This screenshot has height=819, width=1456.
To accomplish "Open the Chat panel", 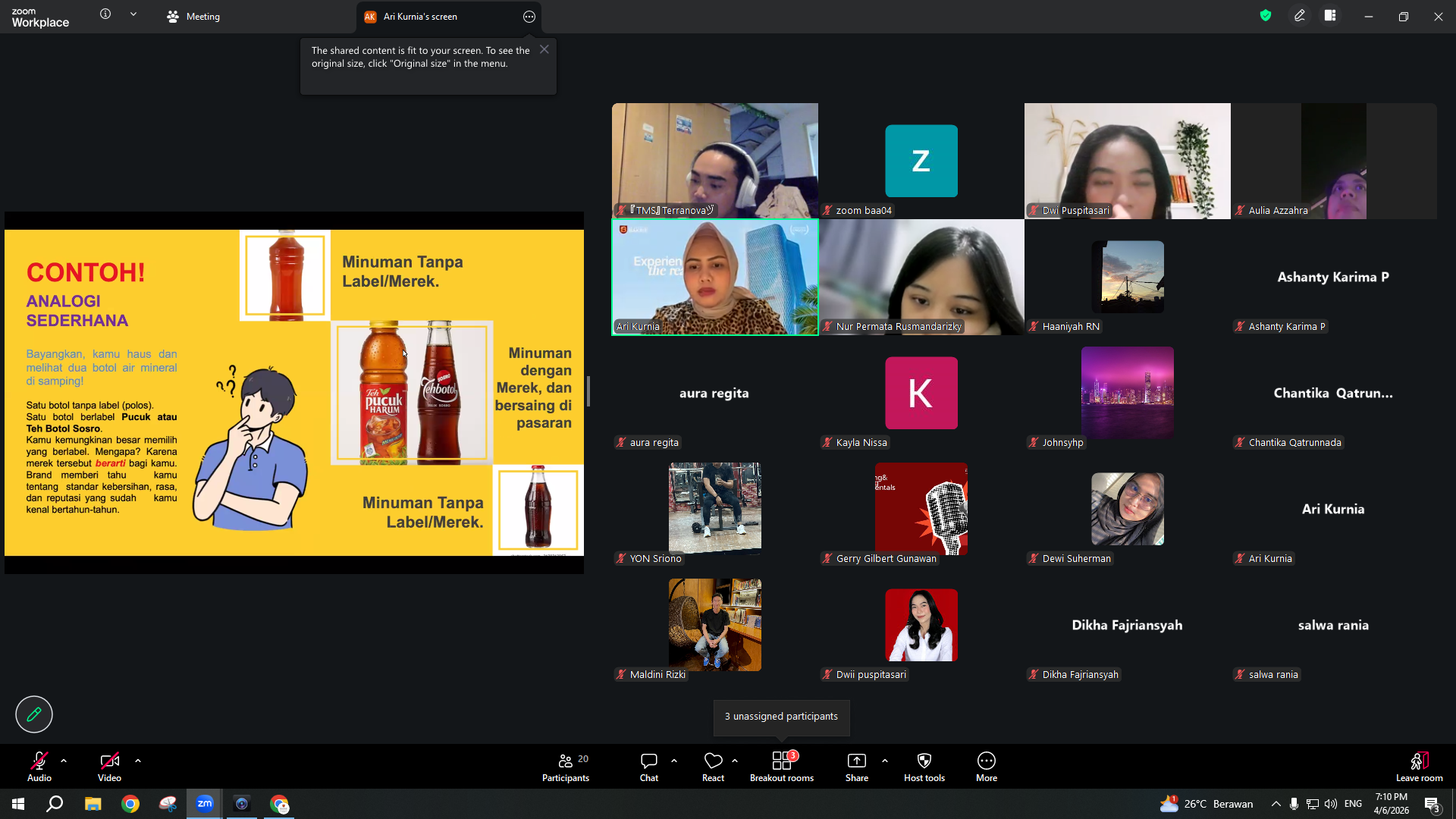I will pyautogui.click(x=649, y=767).
